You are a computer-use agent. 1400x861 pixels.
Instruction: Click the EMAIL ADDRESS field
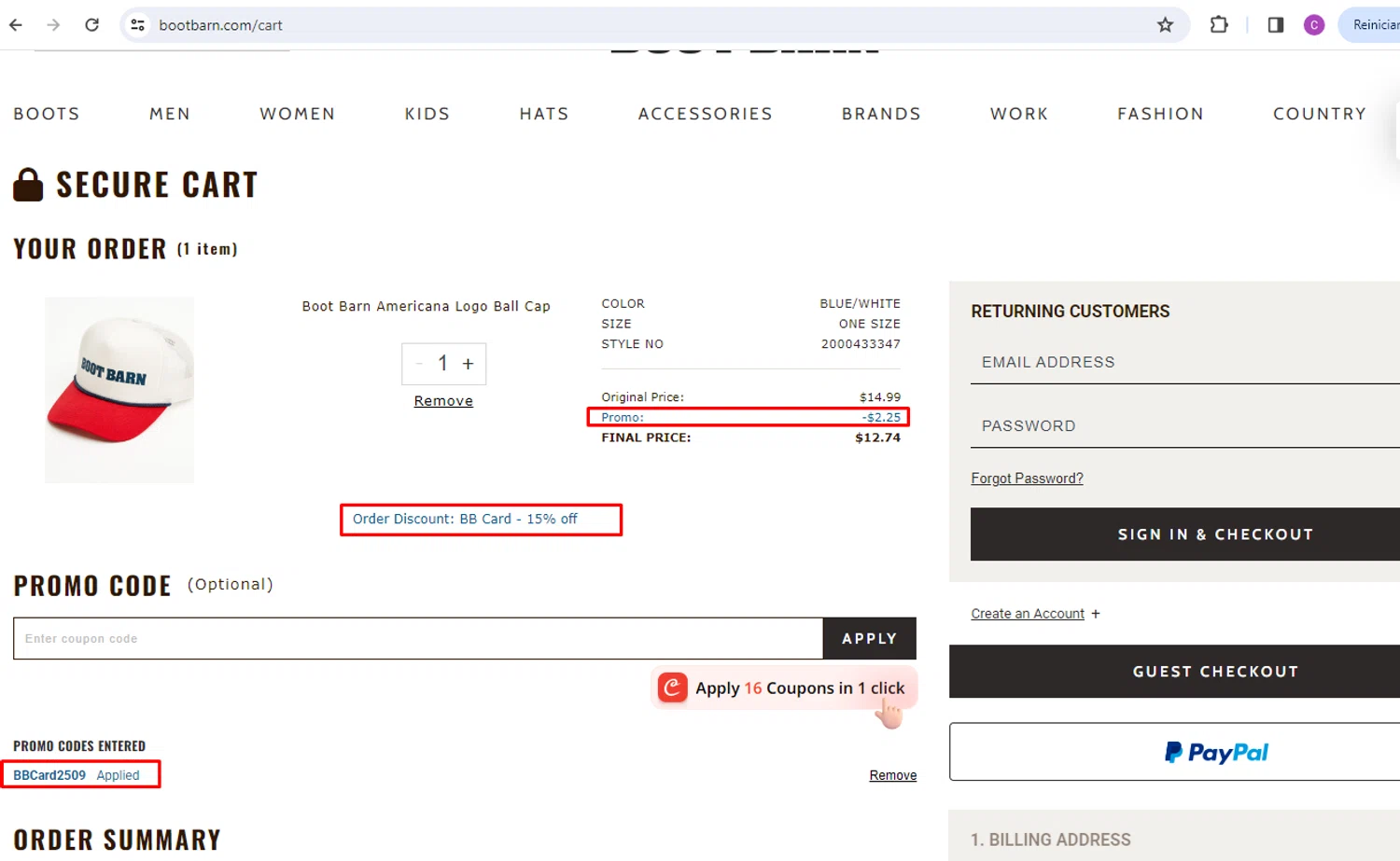[1185, 362]
